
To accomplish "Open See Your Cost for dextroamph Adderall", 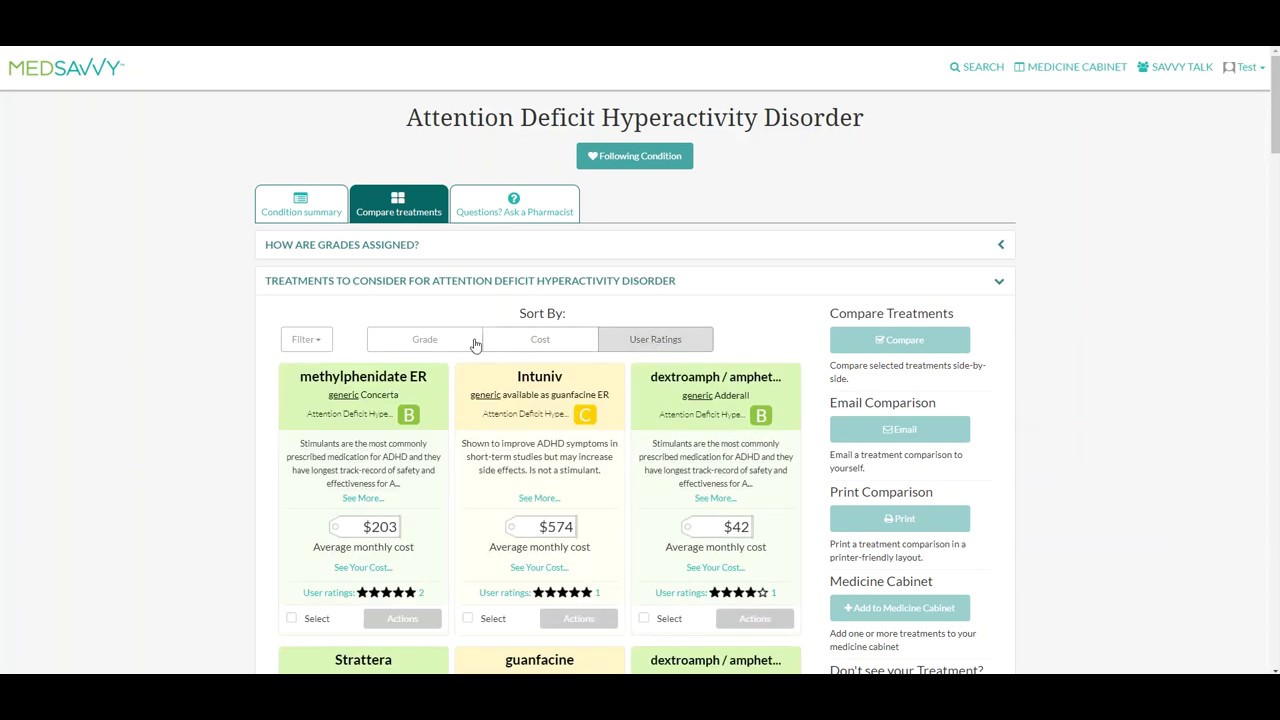I will pos(716,568).
